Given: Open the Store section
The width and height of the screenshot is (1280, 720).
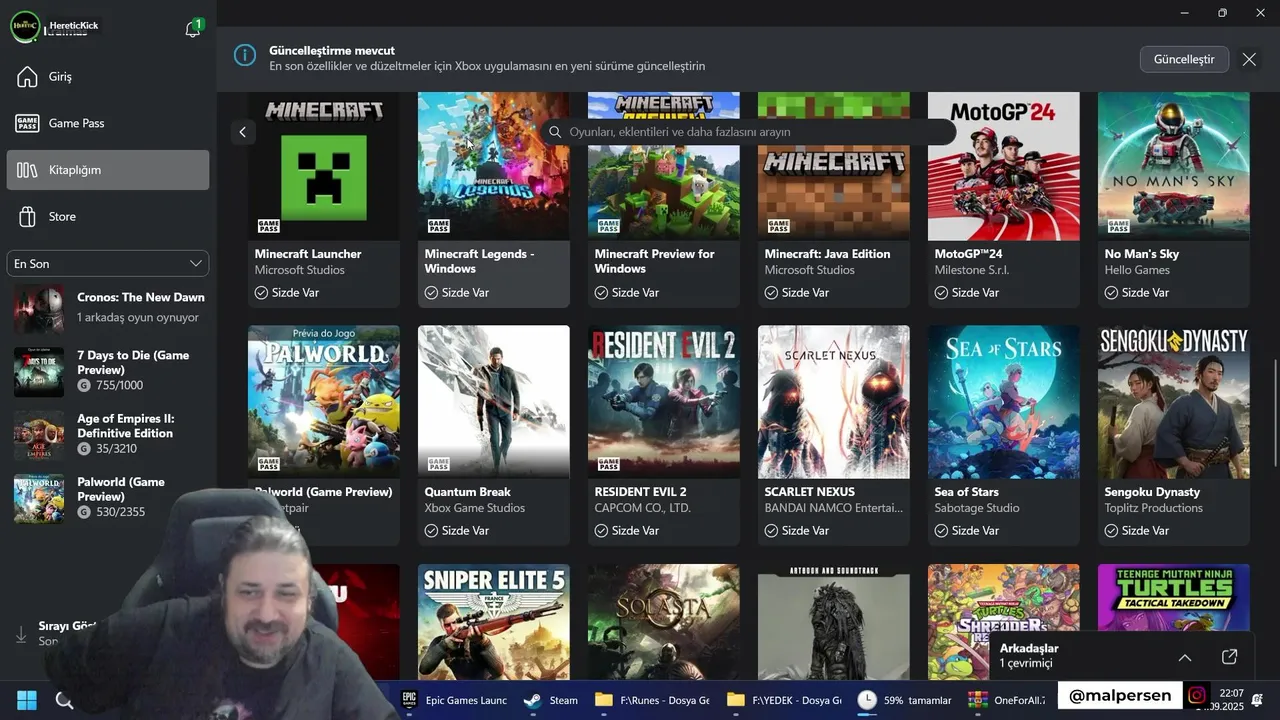Looking at the screenshot, I should [108, 216].
